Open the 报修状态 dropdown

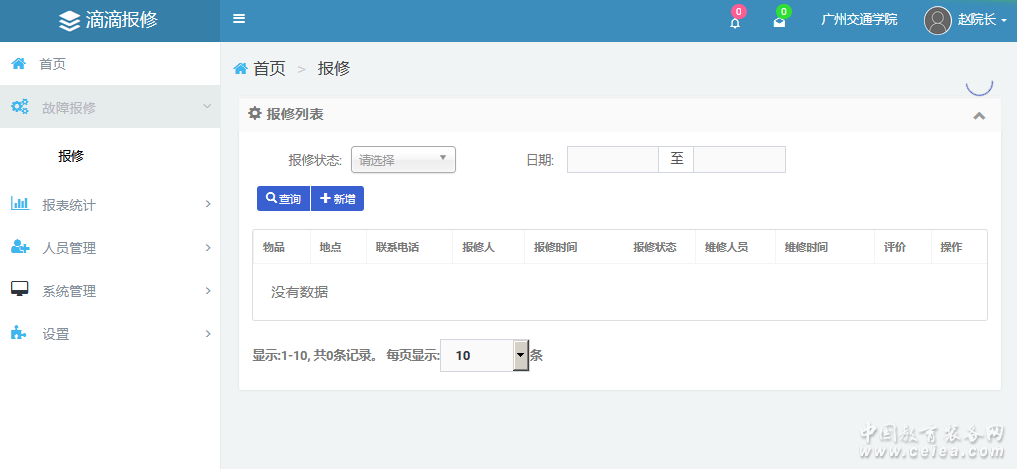[x=403, y=160]
